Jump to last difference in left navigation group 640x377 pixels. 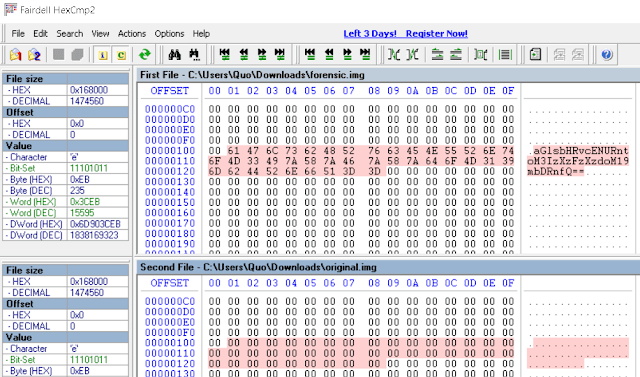tap(280, 54)
